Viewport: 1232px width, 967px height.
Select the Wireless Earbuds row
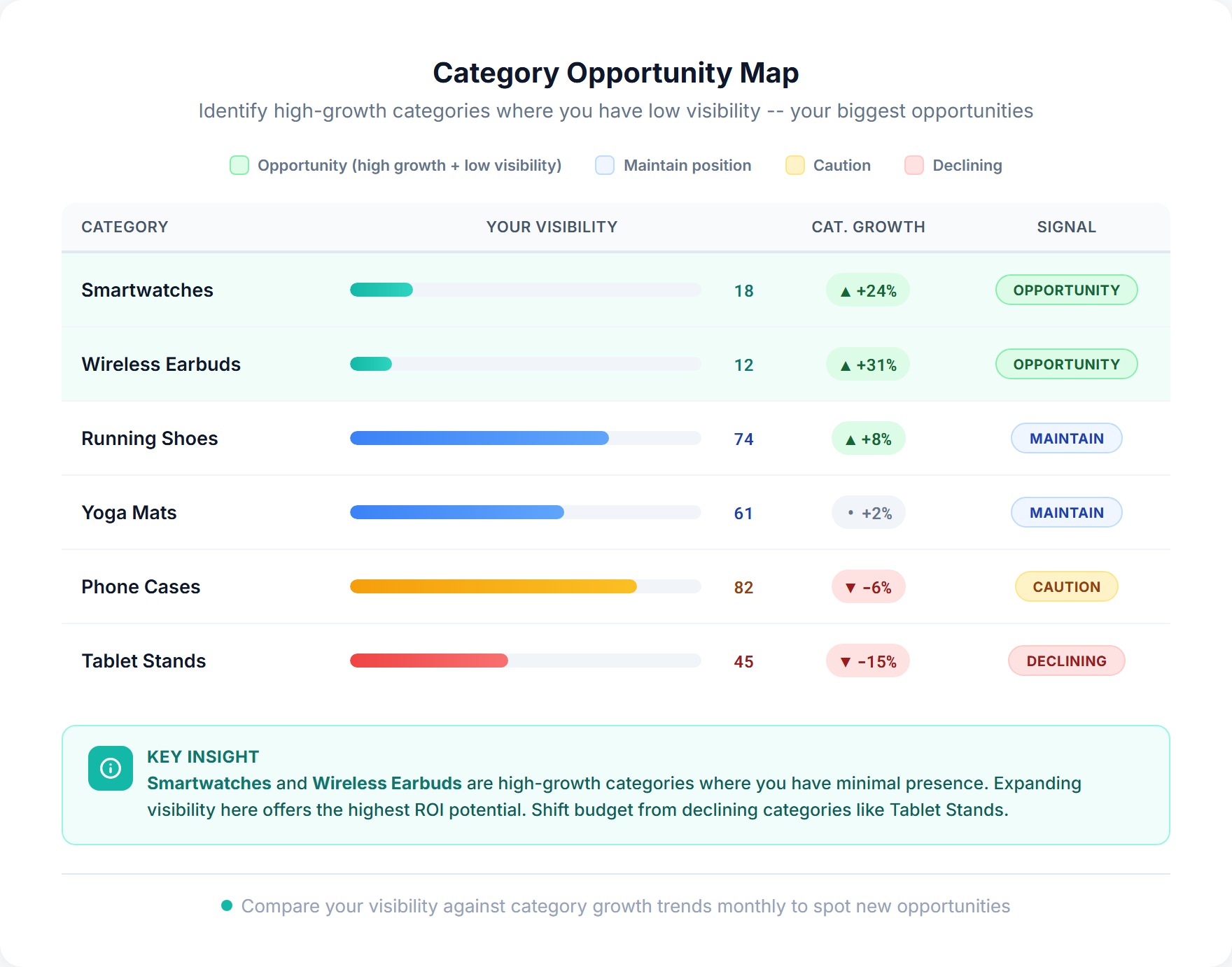pyautogui.click(x=160, y=364)
